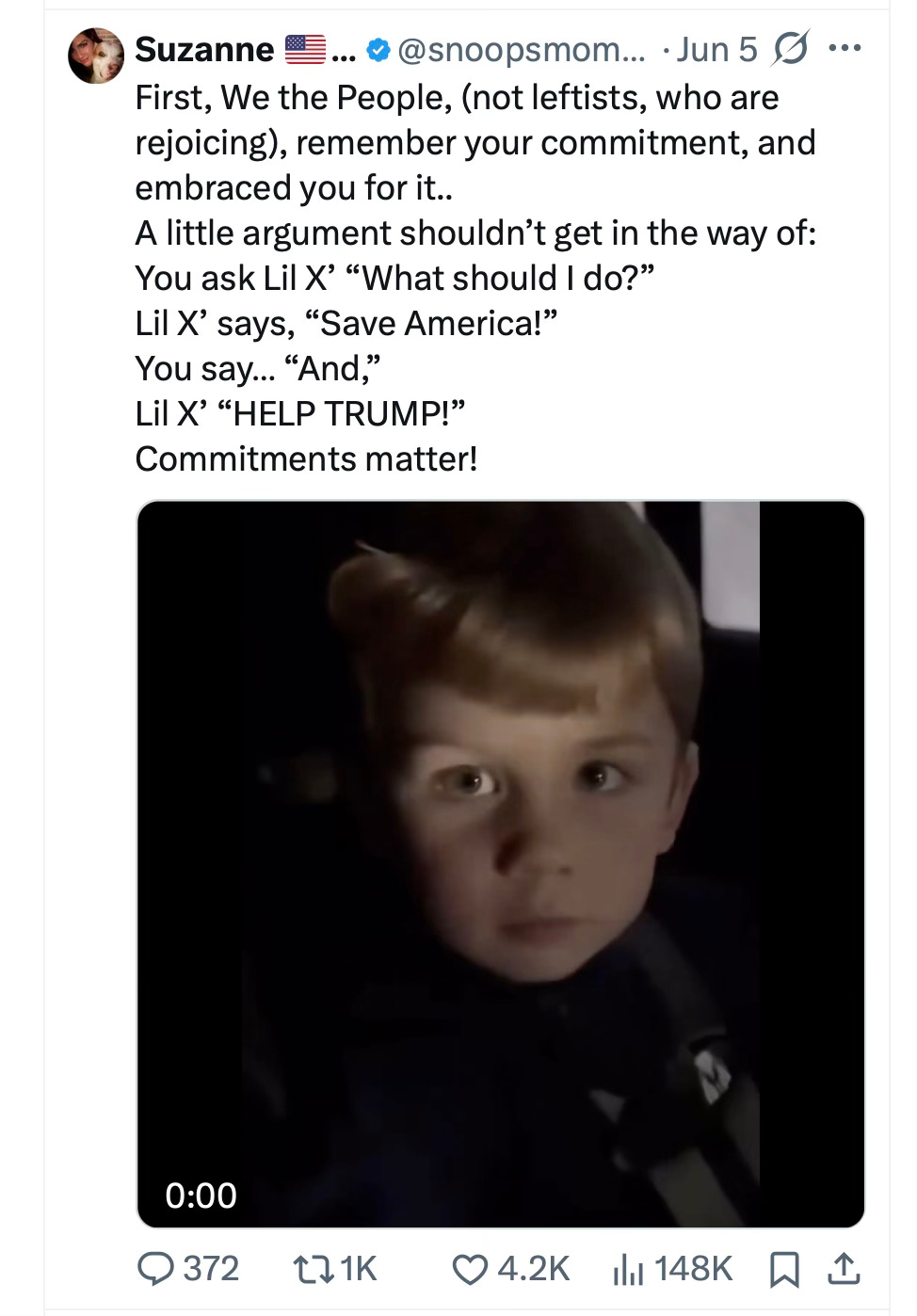Click the 148K views count
Image resolution: width=917 pixels, height=1316 pixels.
pyautogui.click(x=692, y=1269)
